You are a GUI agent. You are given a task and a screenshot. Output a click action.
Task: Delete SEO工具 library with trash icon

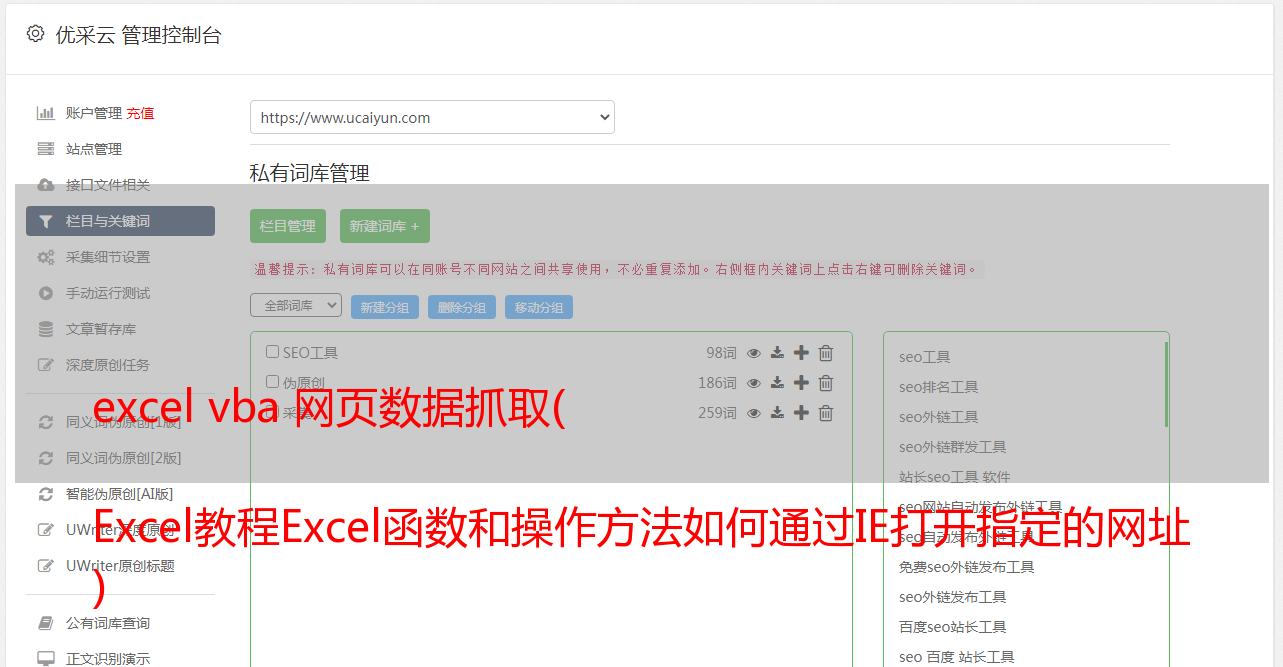coord(826,353)
